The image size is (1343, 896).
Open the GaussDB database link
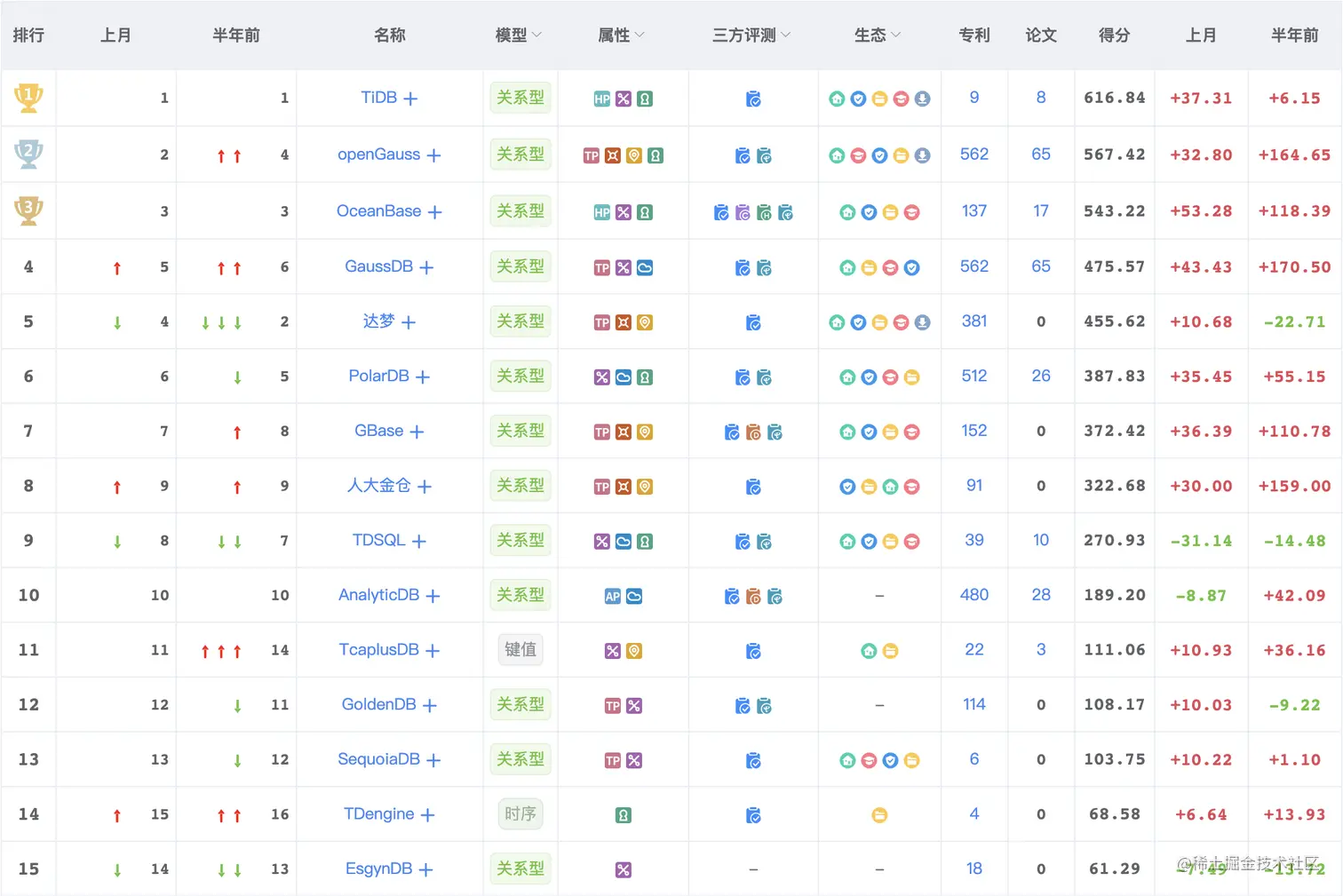(x=379, y=266)
